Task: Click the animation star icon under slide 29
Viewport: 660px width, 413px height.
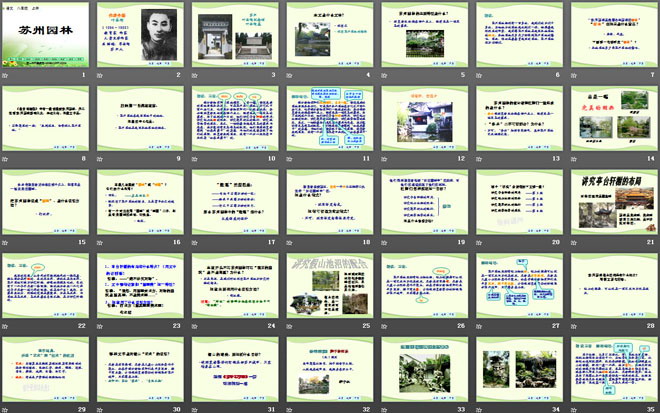Action: coord(5,410)
